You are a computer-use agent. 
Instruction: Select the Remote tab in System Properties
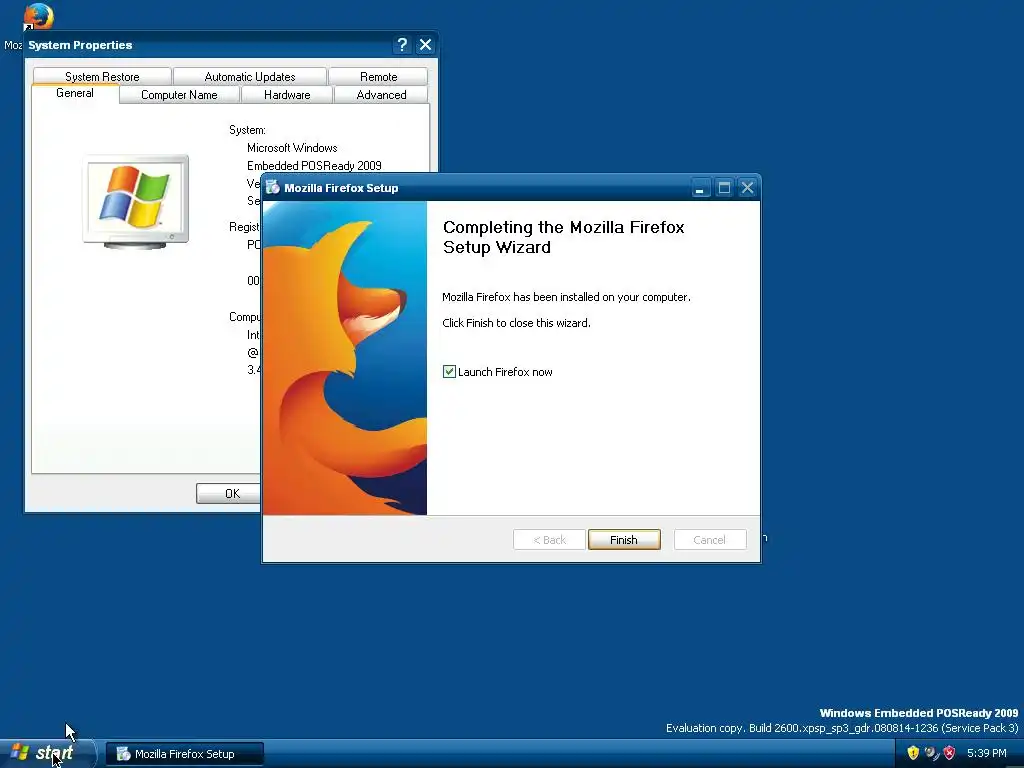[x=379, y=76]
